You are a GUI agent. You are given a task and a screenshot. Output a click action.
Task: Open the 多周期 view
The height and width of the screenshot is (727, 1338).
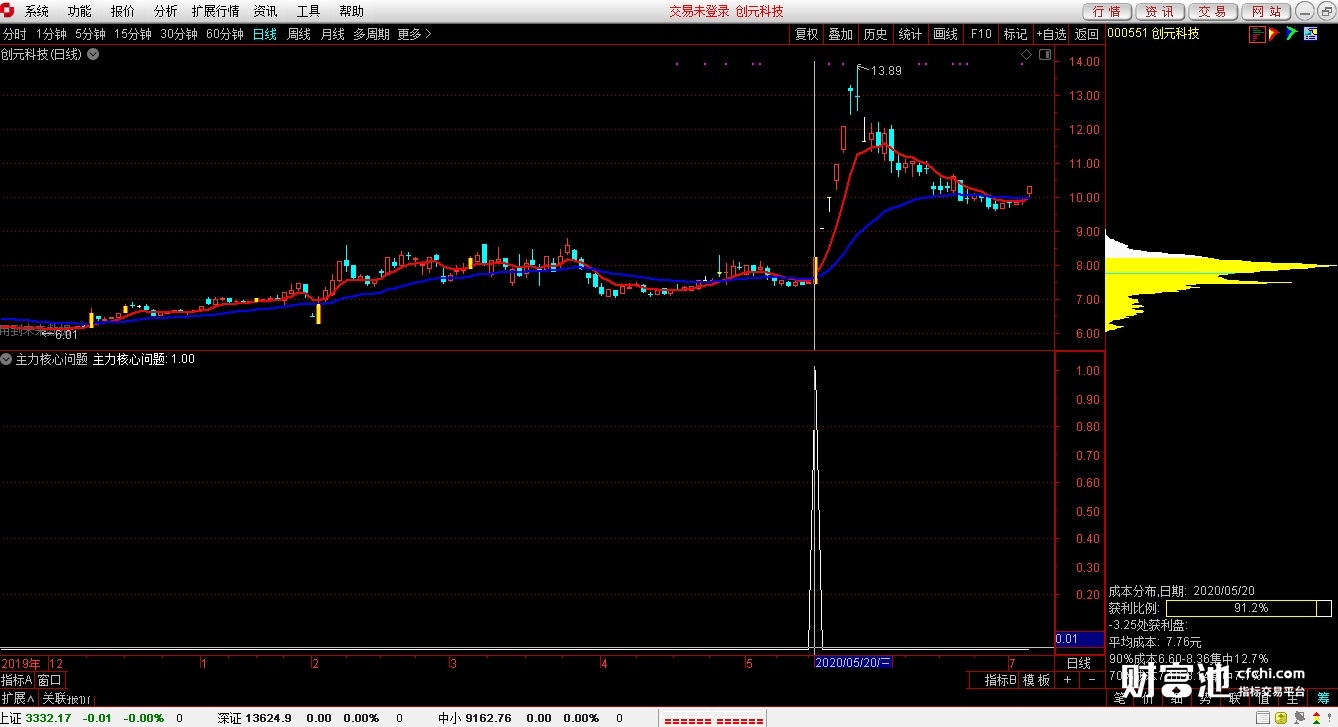[x=371, y=34]
